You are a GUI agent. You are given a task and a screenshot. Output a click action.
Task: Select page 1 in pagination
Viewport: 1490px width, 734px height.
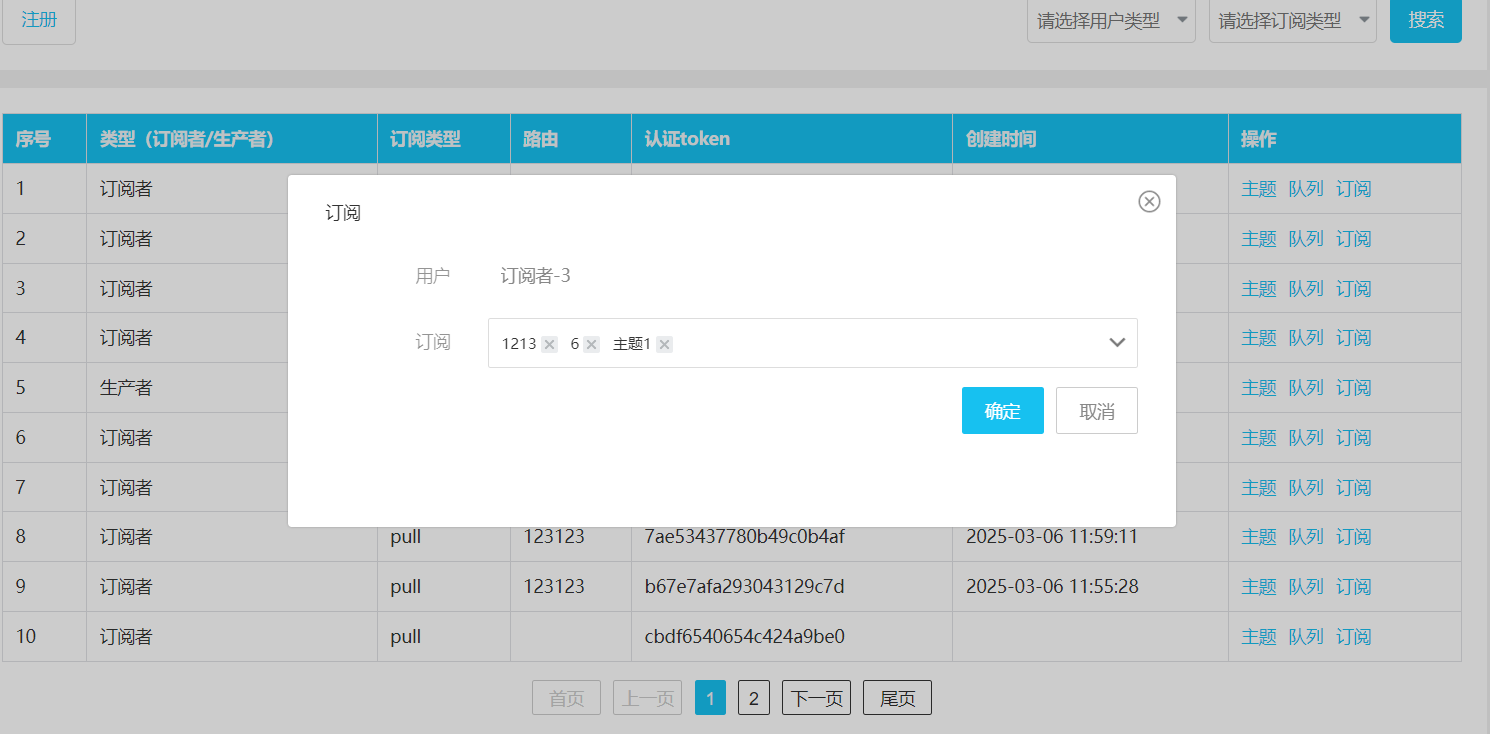pos(710,698)
